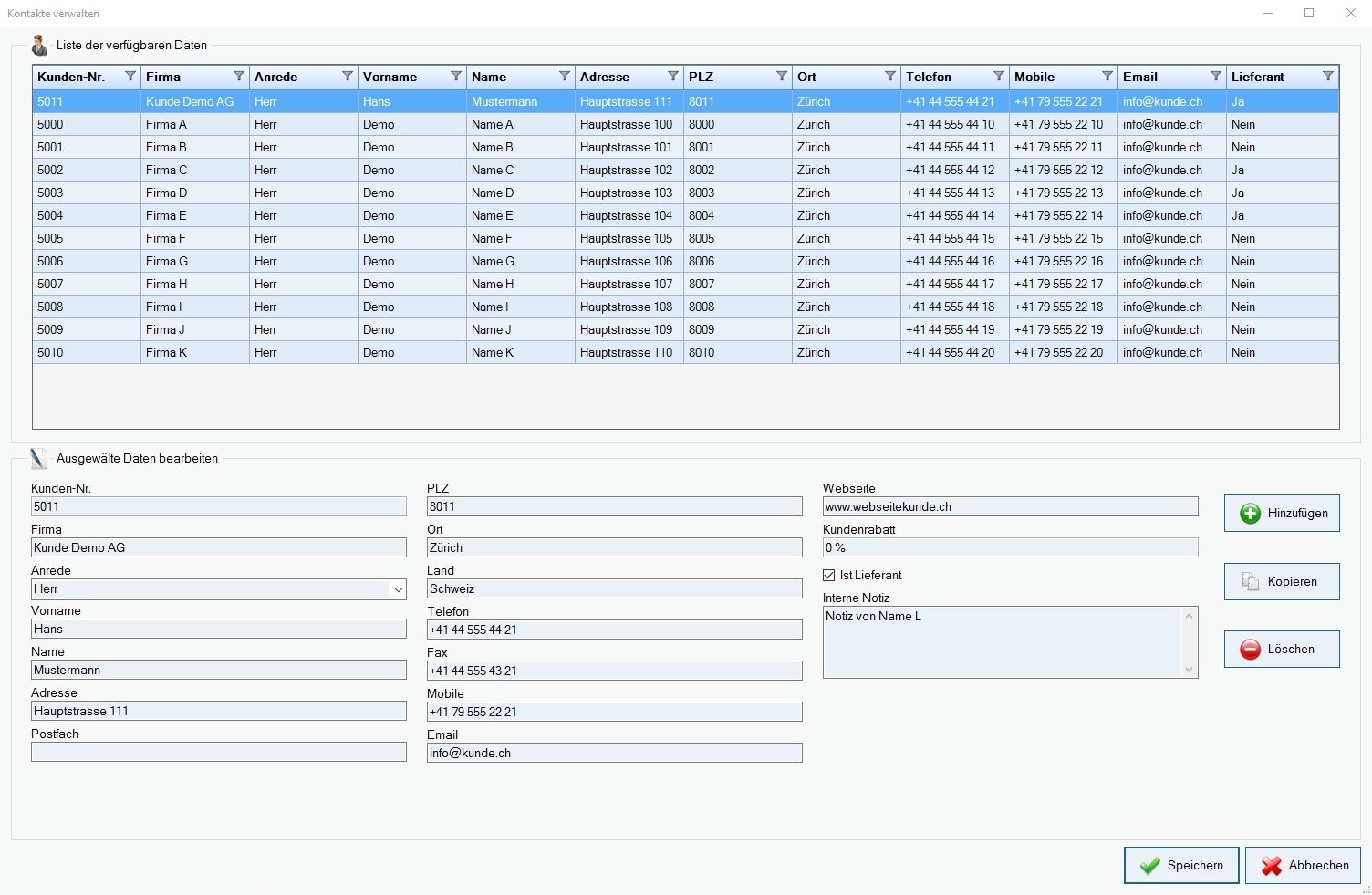Open filter for Firma column
Image resolution: width=1372 pixels, height=895 pixels.
[239, 76]
